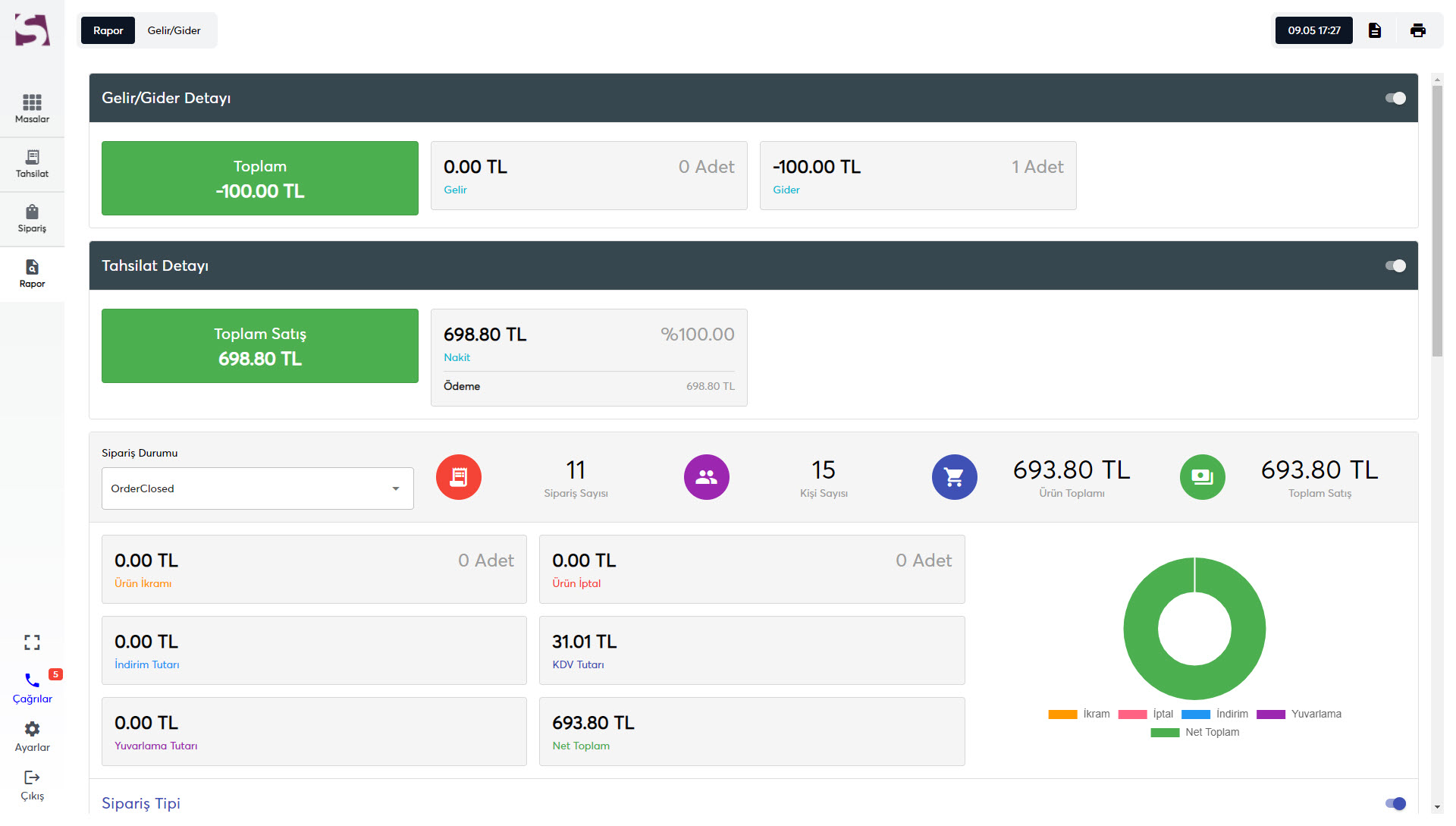Click the 09.05 17:27 date button
This screenshot has height=826, width=1456.
click(1313, 30)
